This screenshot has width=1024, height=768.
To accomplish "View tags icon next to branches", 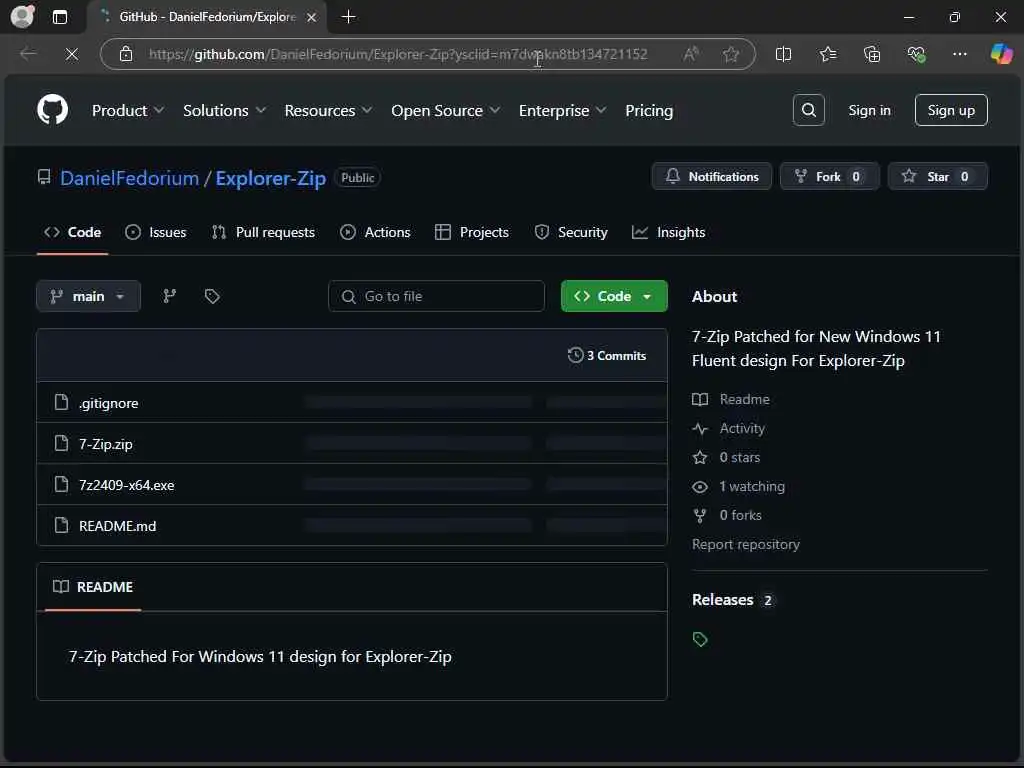I will click(212, 296).
